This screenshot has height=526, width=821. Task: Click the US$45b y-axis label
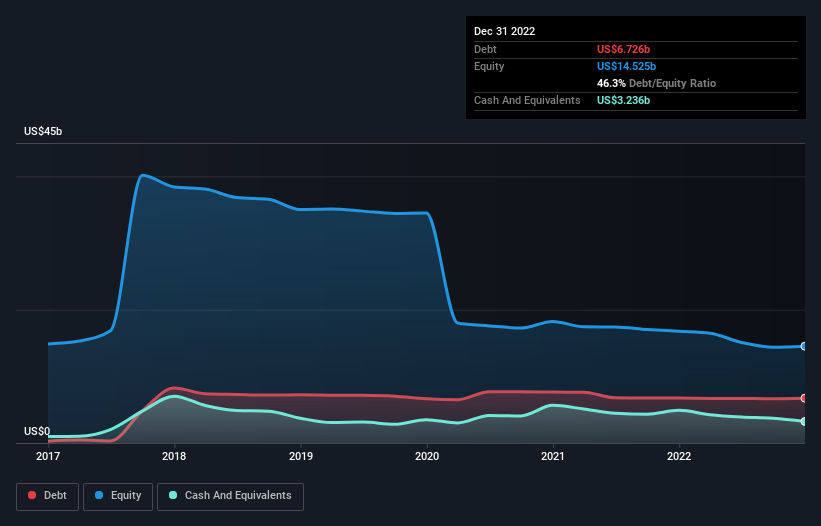[43, 131]
